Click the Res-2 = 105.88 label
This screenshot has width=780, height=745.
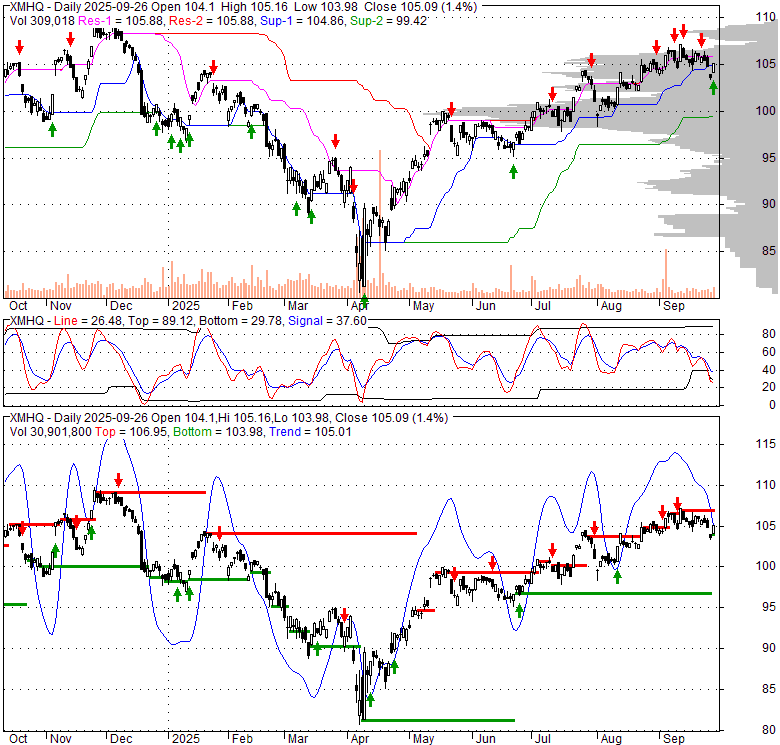click(212, 21)
